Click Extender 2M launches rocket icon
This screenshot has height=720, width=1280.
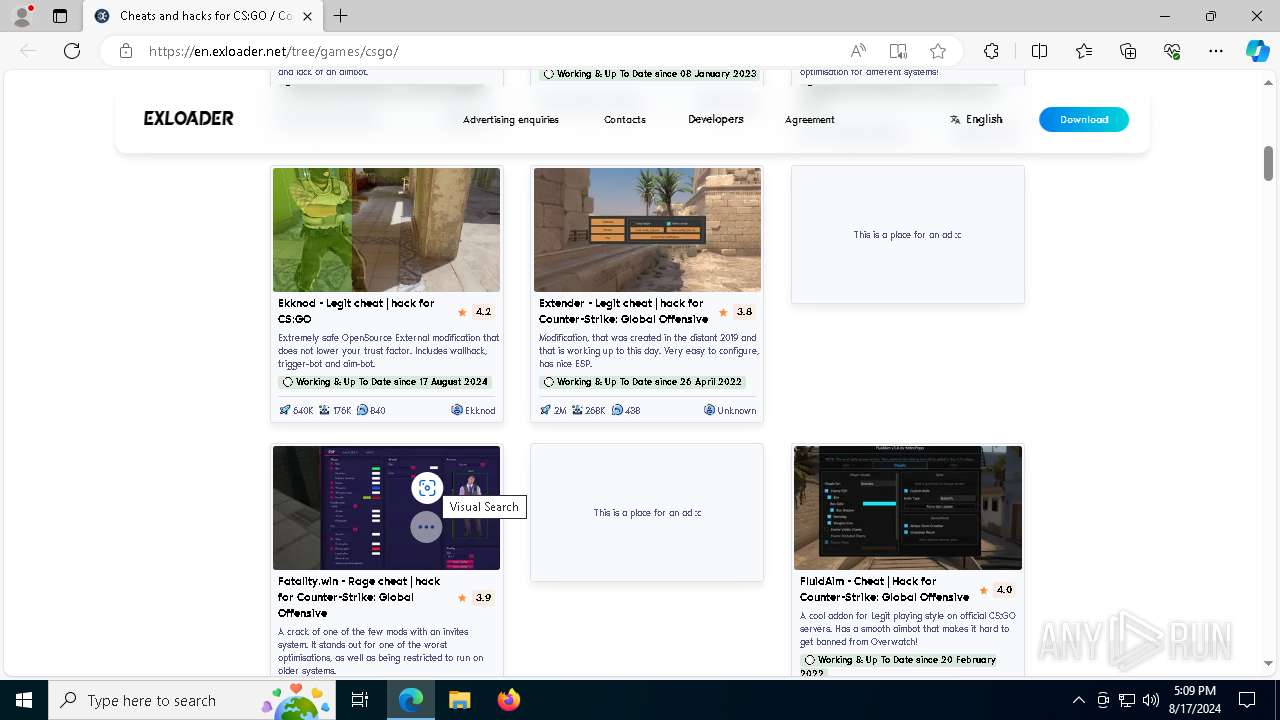[545, 410]
